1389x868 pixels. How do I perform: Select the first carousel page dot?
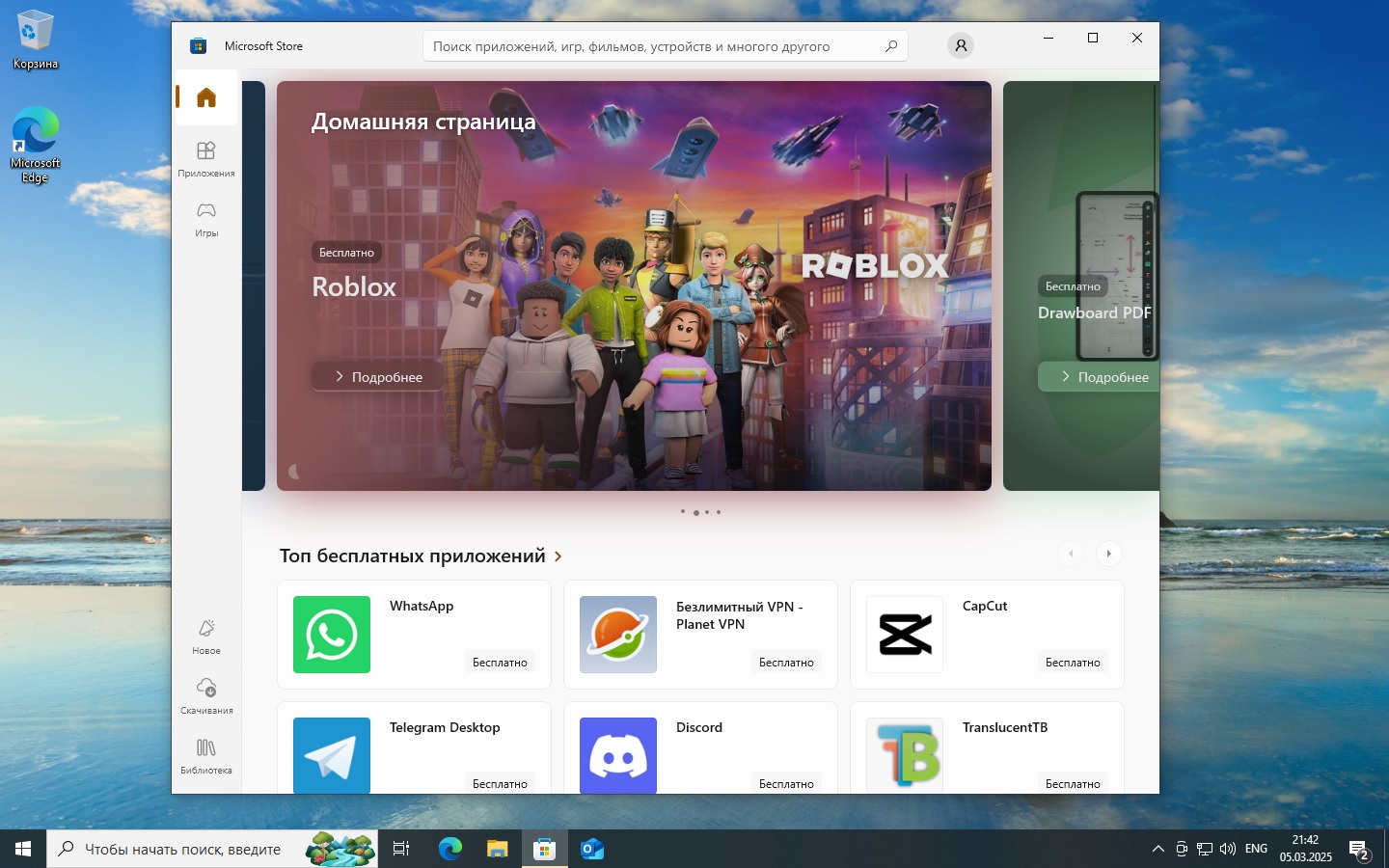pos(683,511)
